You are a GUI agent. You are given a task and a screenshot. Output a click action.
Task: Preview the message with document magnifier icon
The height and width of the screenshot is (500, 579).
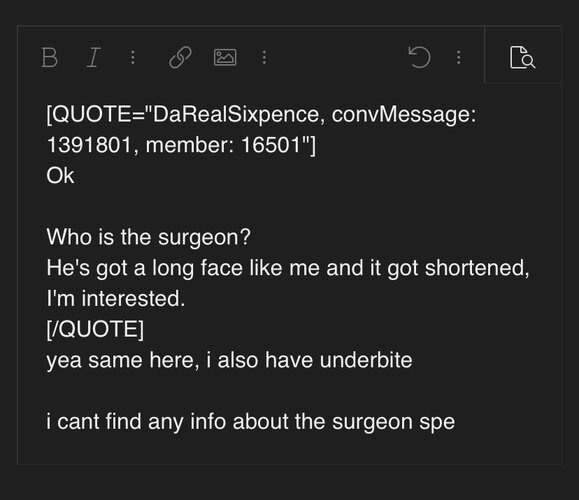(x=522, y=57)
